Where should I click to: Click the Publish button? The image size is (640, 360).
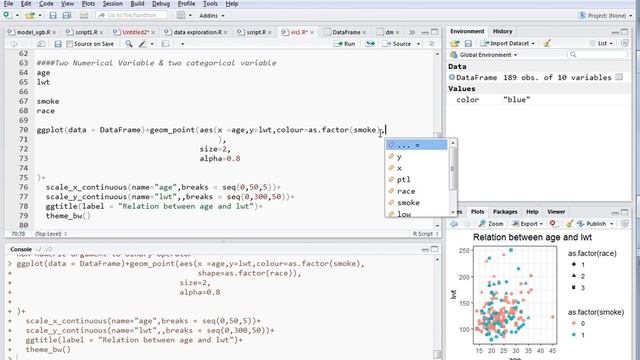click(591, 224)
